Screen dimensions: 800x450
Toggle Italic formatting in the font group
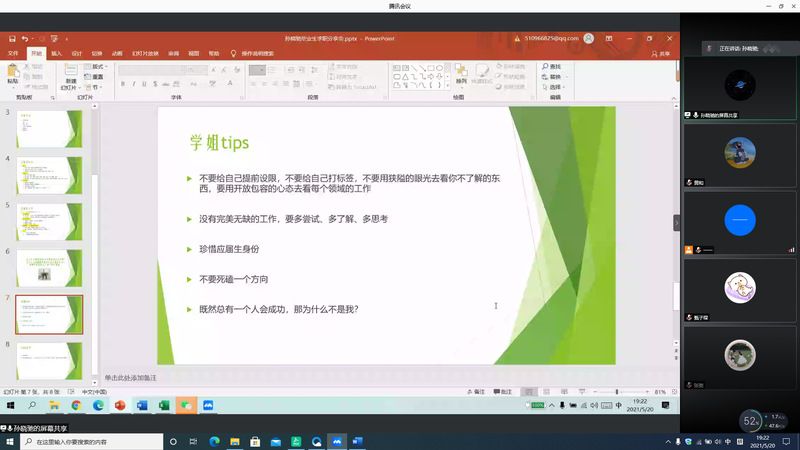tap(134, 84)
